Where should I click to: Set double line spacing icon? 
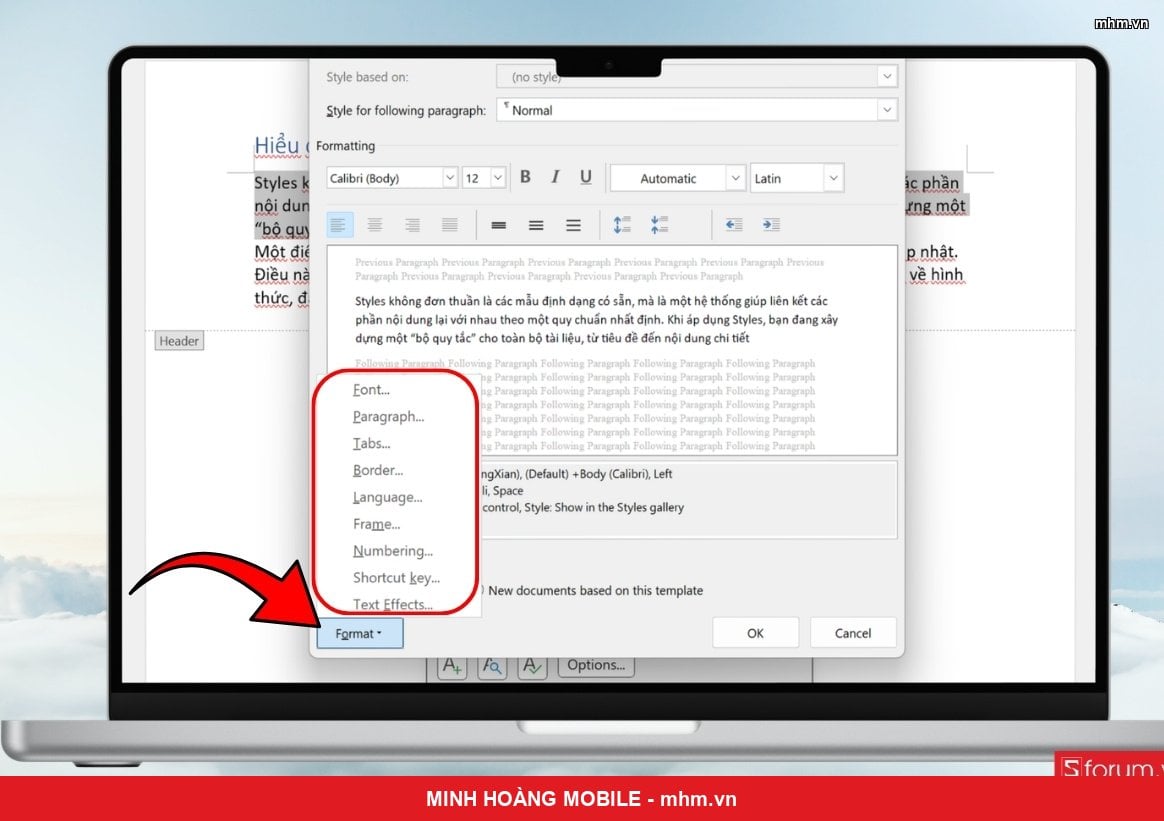573,225
